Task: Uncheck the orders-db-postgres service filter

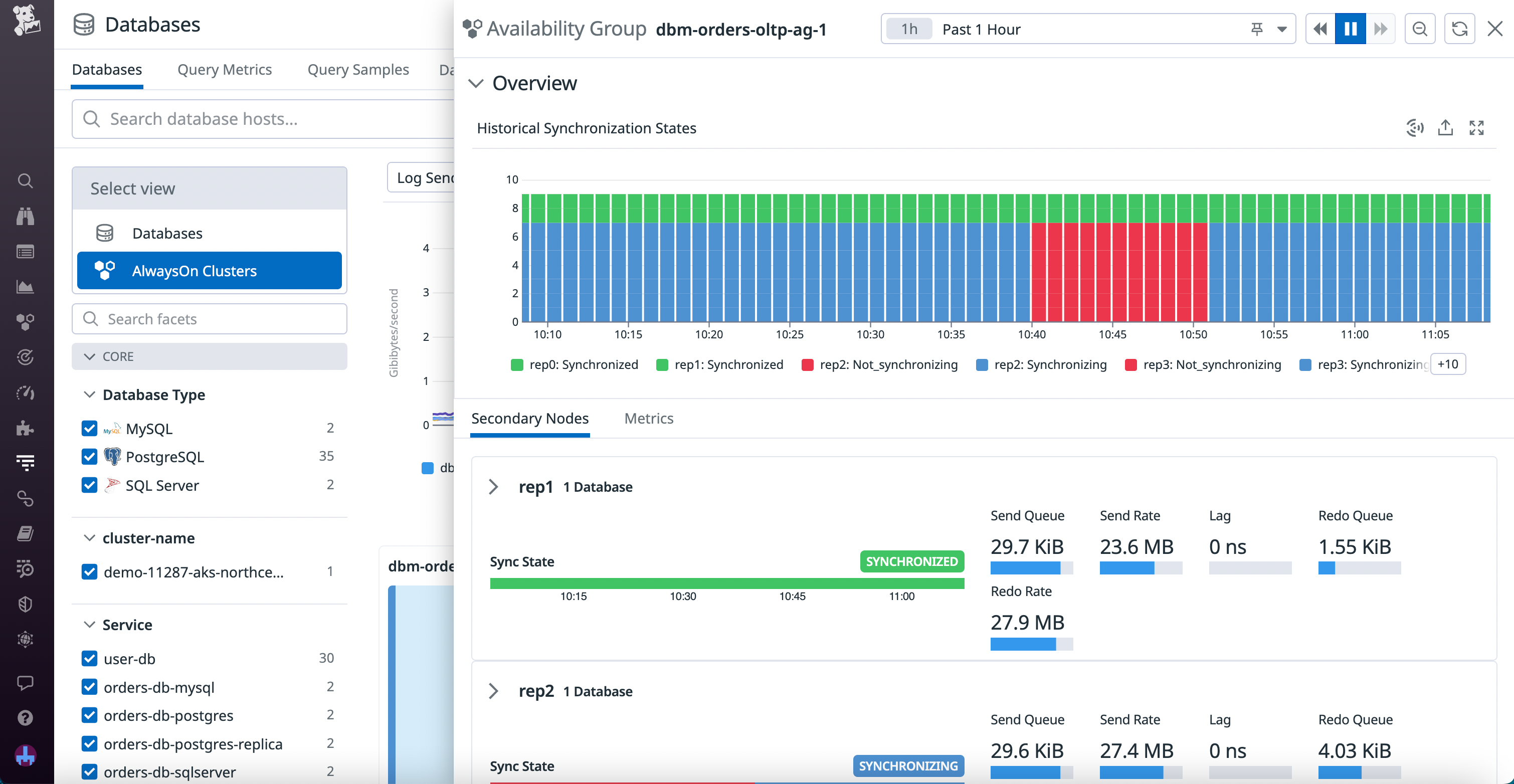Action: (89, 715)
